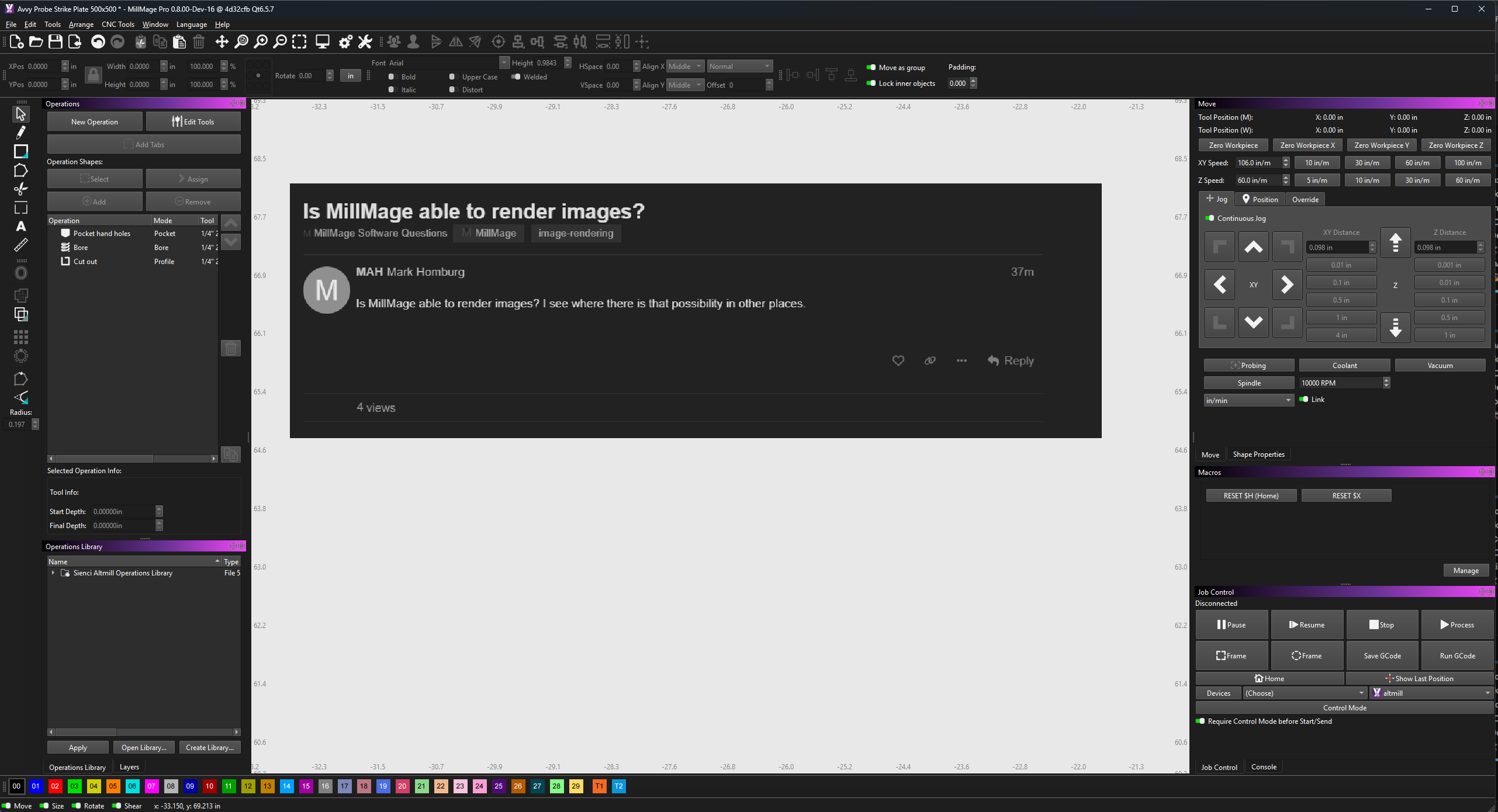Click the Zoom In icon
1498x812 pixels.
[x=261, y=41]
